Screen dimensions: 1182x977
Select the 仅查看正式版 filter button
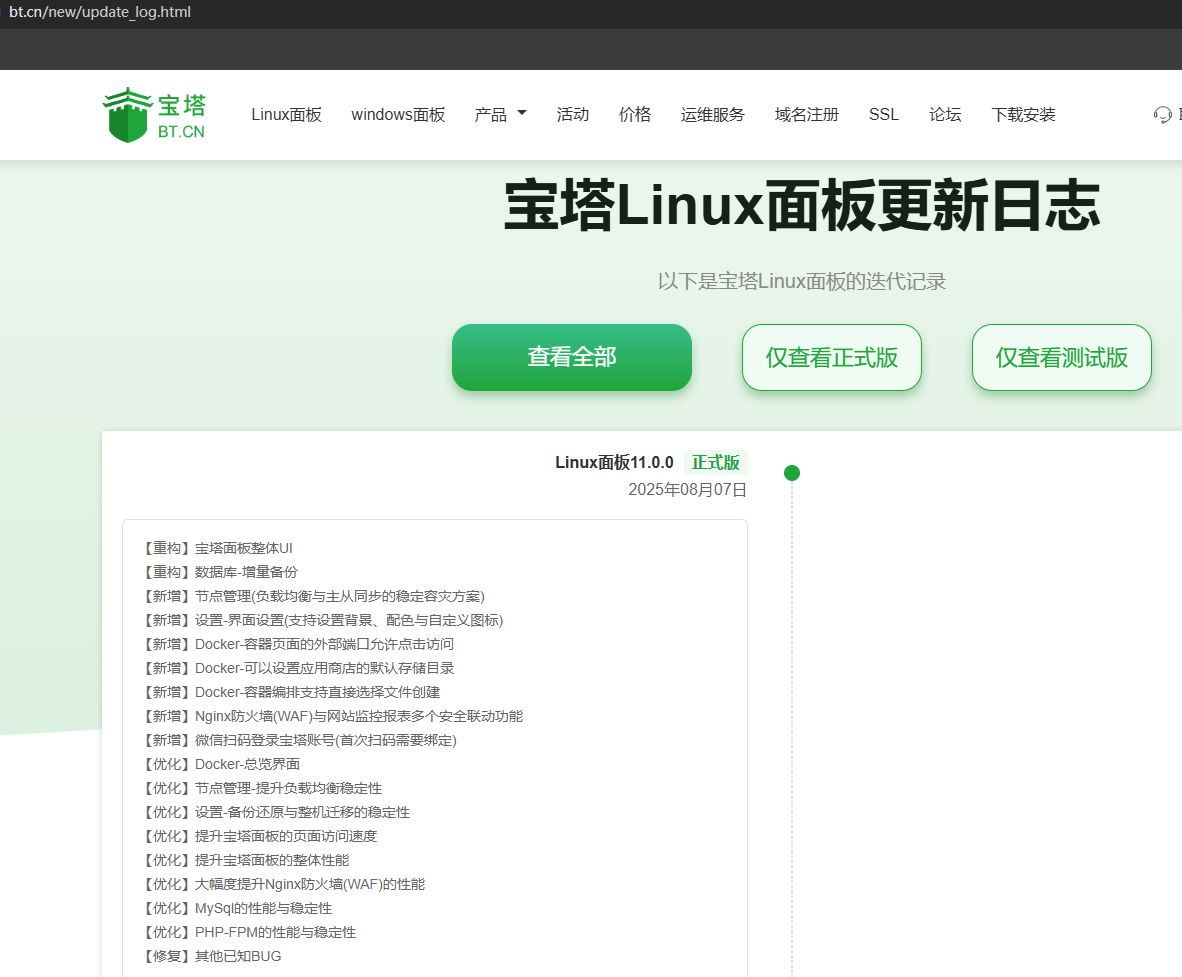pyautogui.click(x=831, y=357)
